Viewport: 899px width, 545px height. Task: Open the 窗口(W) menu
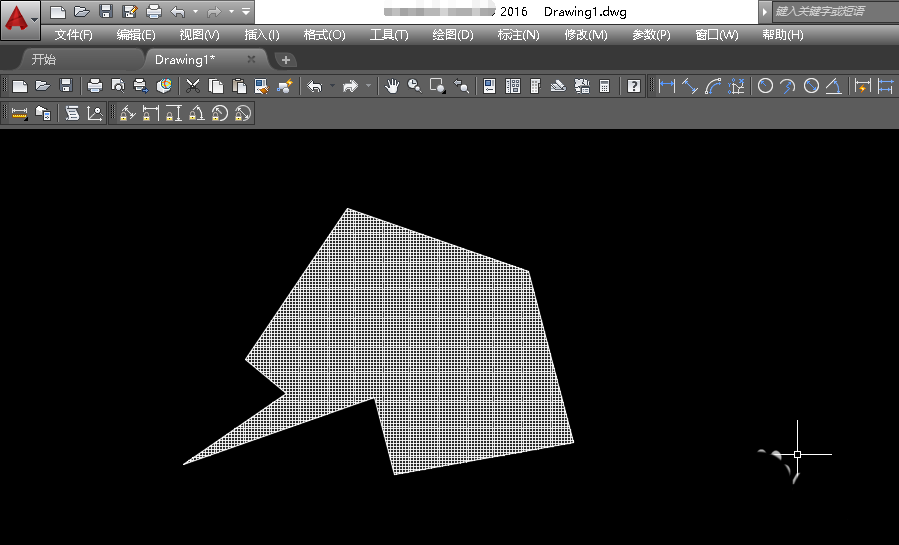[717, 35]
